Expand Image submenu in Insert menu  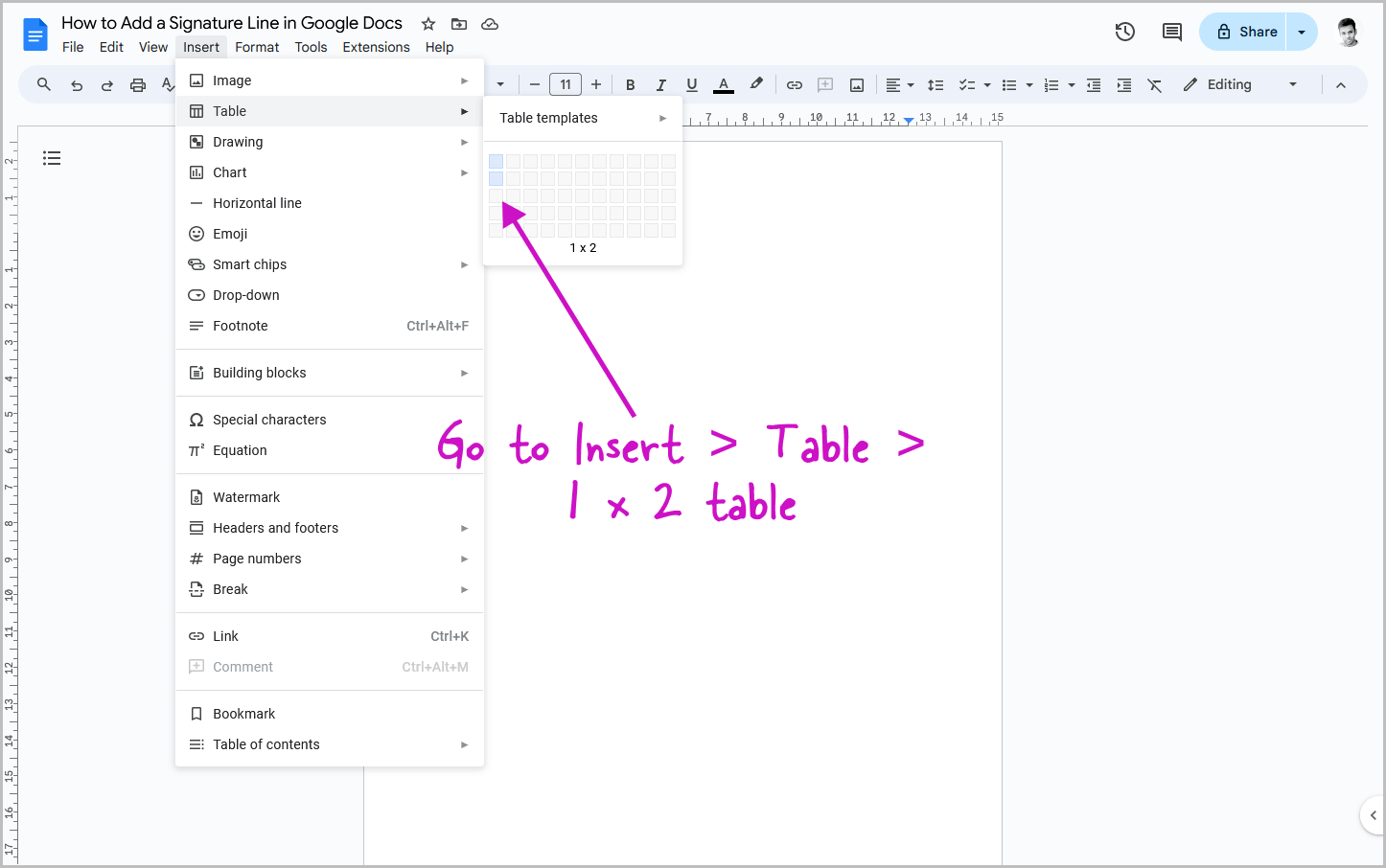(x=330, y=80)
